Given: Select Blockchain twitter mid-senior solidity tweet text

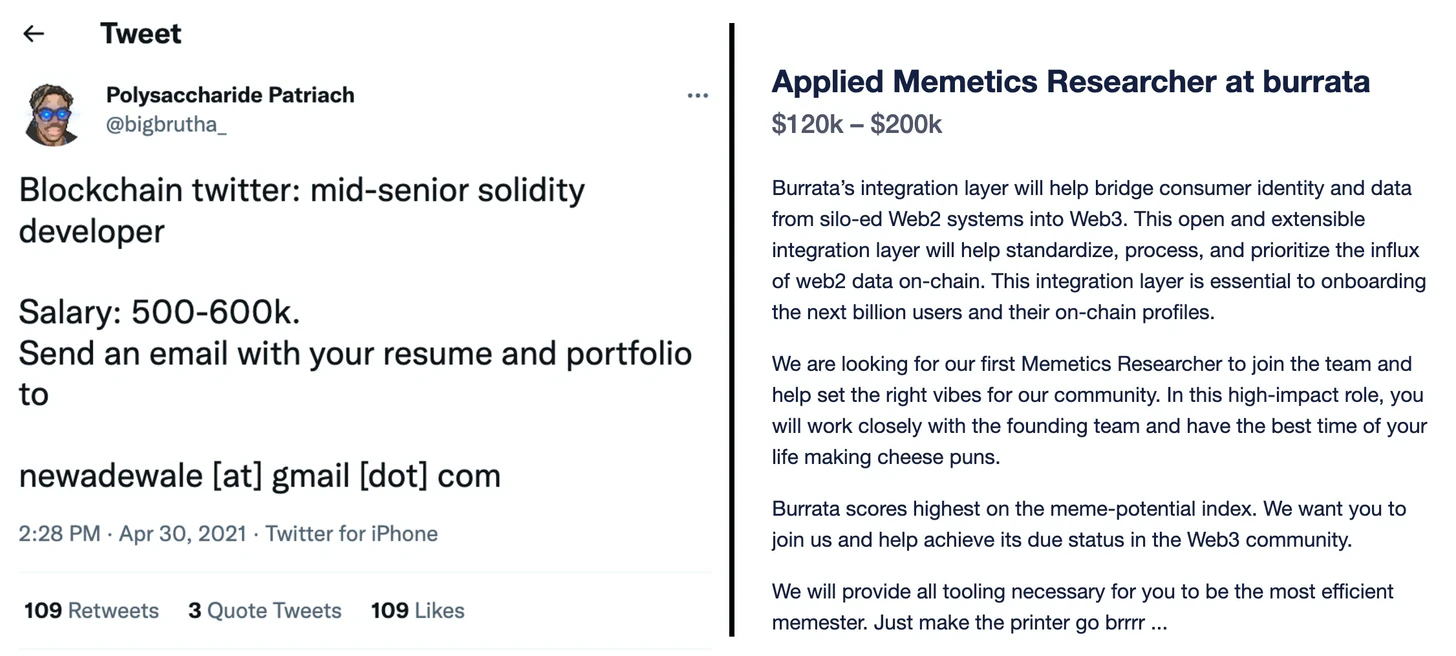Looking at the screenshot, I should (x=302, y=210).
